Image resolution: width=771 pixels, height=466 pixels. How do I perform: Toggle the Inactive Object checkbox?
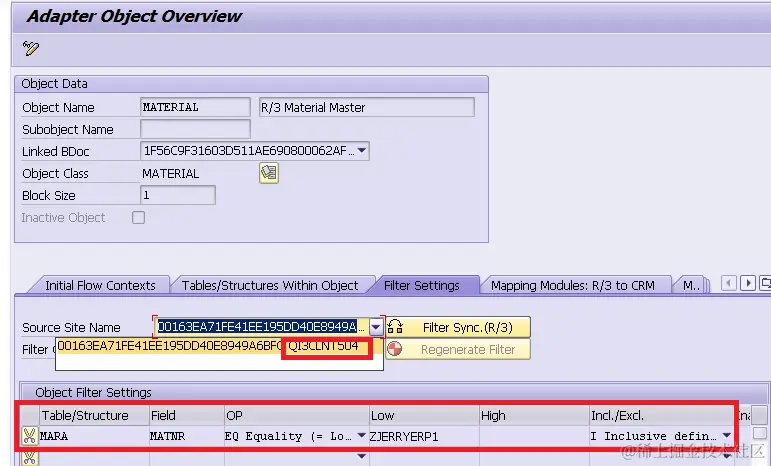[x=139, y=217]
